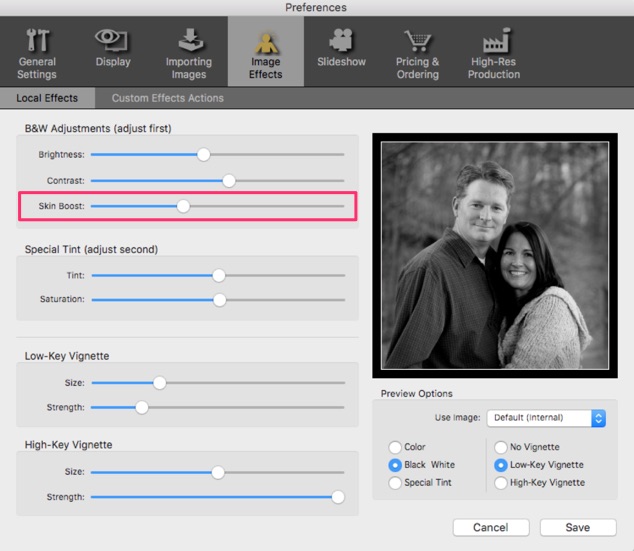Click the Cancel button

pyautogui.click(x=490, y=527)
